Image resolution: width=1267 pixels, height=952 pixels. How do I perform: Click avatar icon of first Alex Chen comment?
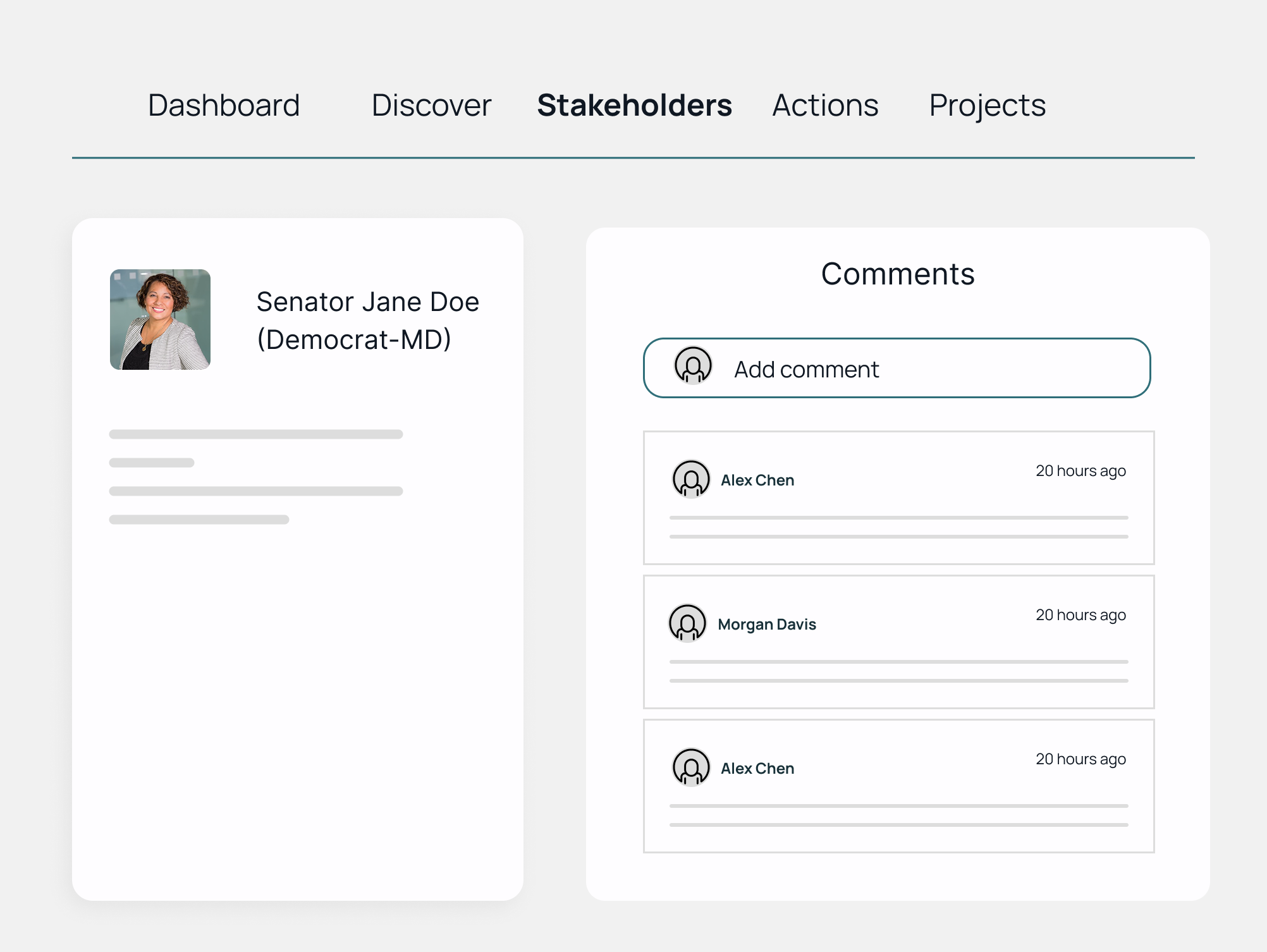[x=691, y=479]
